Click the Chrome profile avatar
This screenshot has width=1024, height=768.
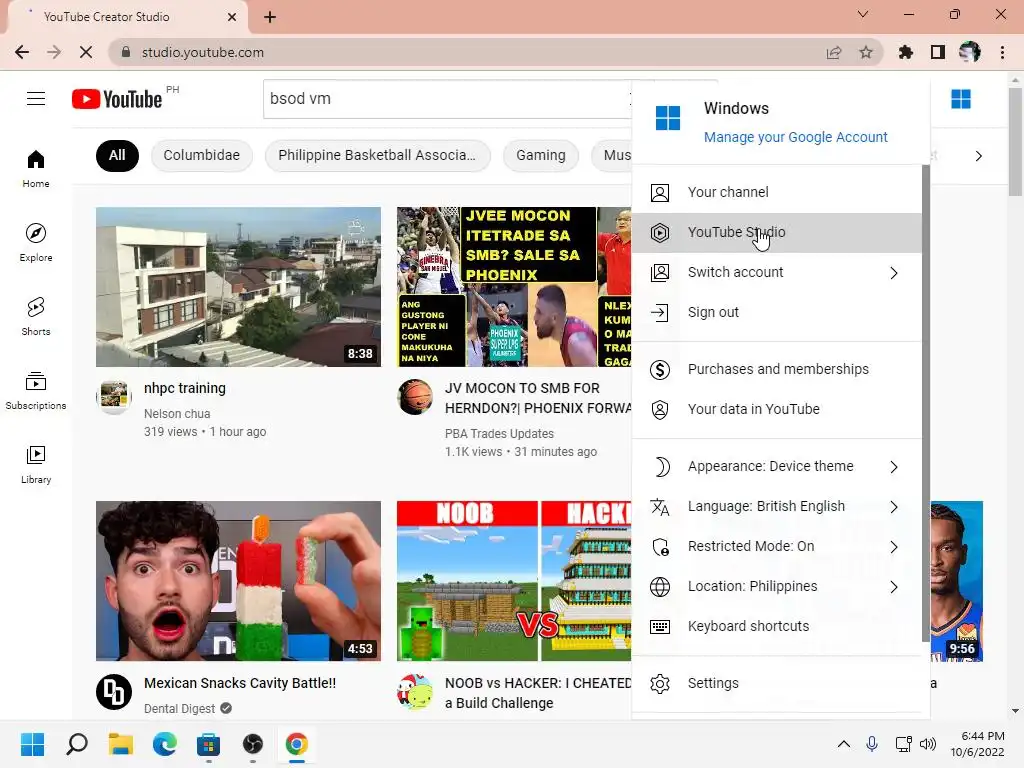970,52
